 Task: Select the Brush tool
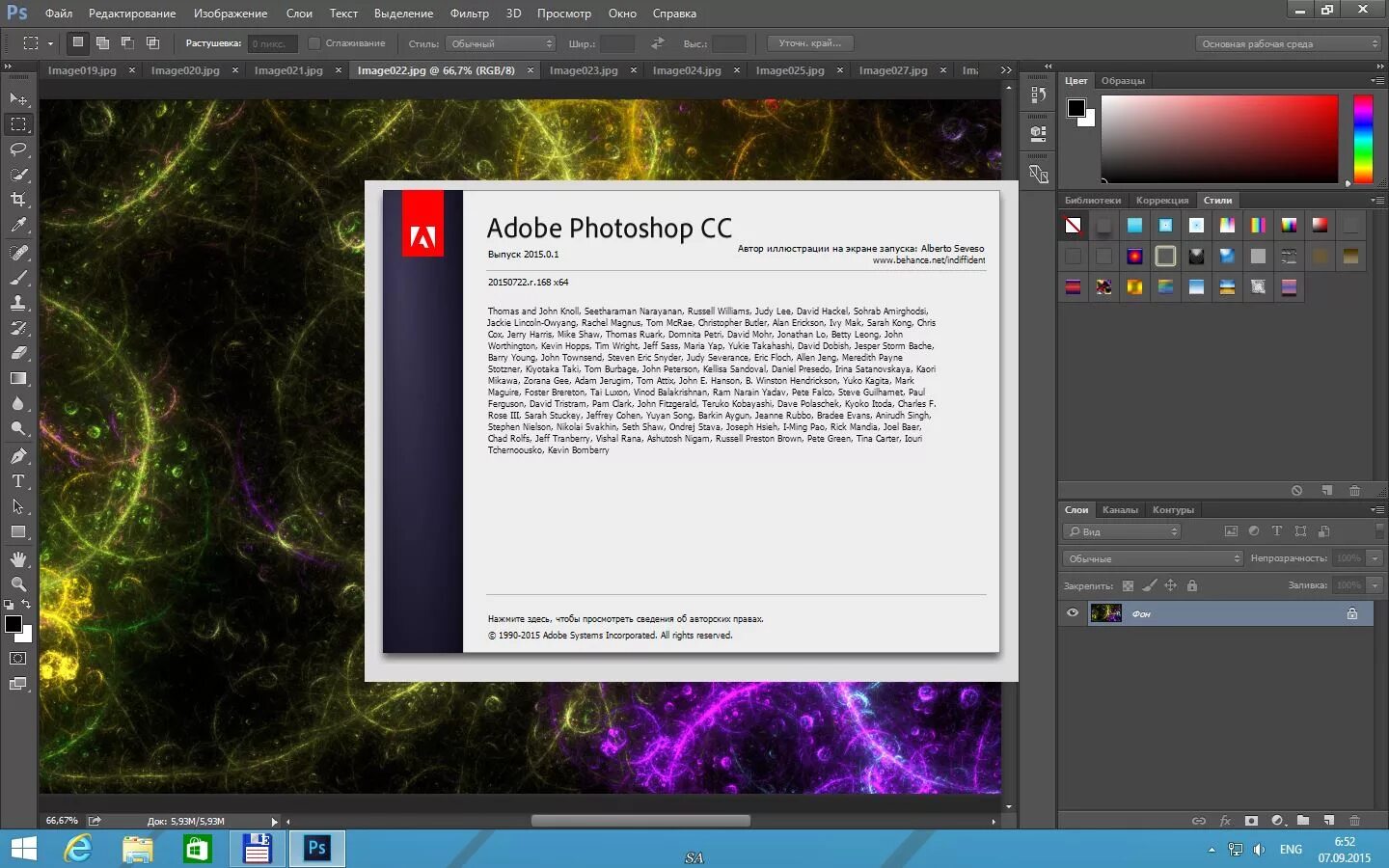(x=18, y=278)
